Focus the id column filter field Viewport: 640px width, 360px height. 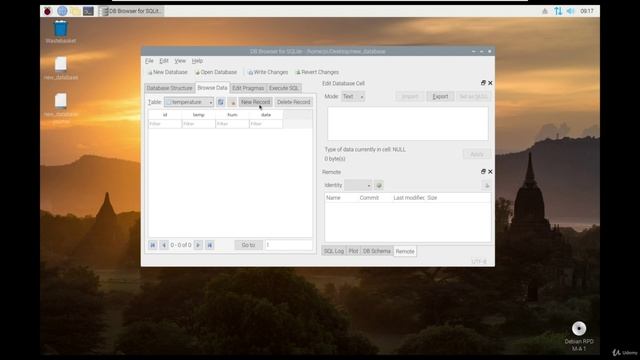pos(165,124)
